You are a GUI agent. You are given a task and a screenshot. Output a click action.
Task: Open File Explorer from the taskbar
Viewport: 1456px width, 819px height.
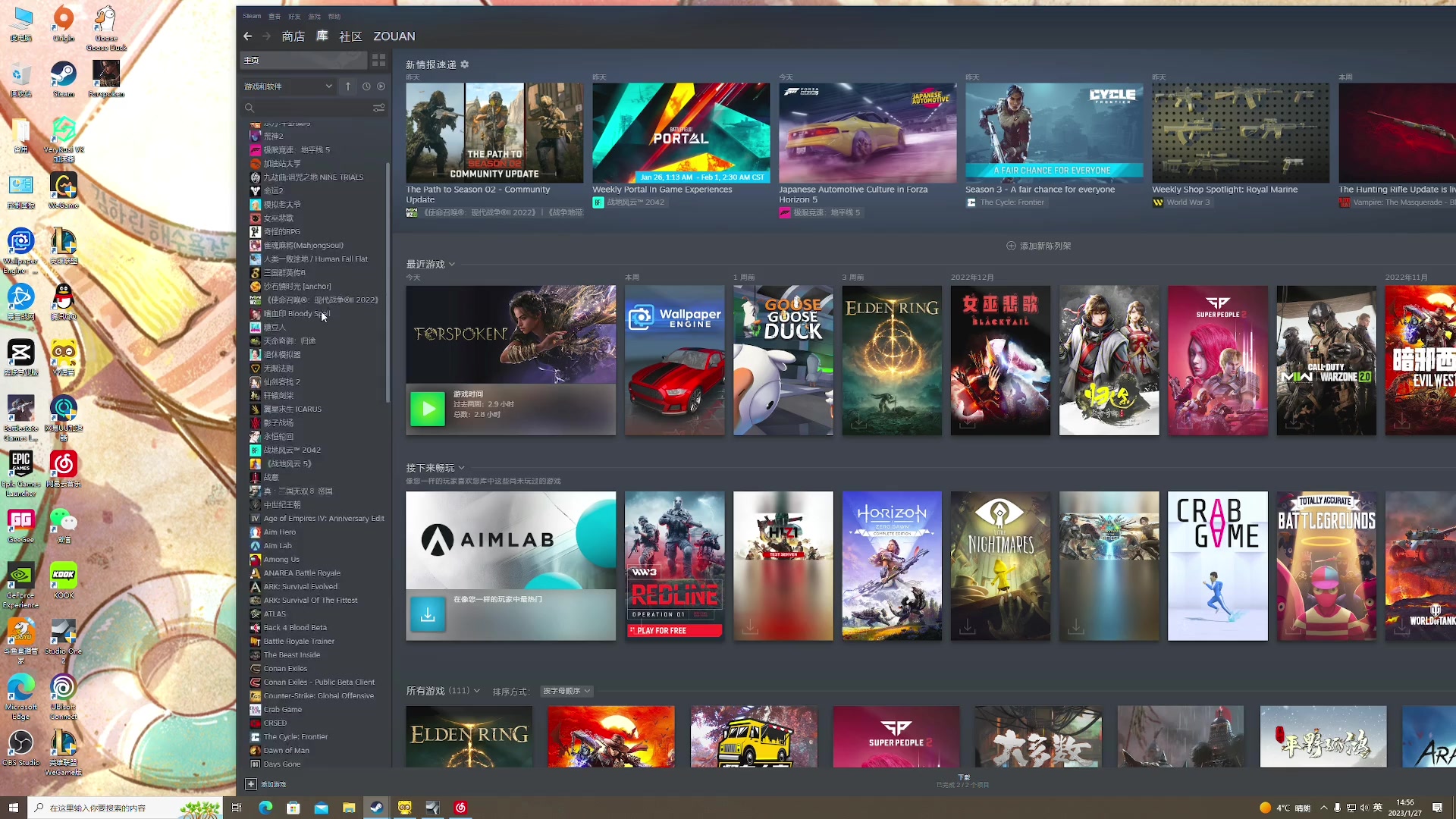pyautogui.click(x=349, y=808)
